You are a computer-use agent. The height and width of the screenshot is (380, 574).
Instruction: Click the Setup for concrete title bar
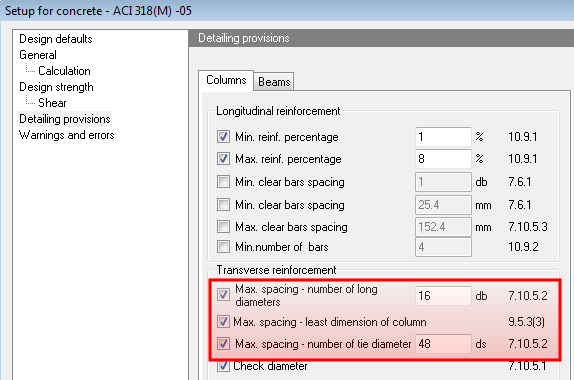287,10
